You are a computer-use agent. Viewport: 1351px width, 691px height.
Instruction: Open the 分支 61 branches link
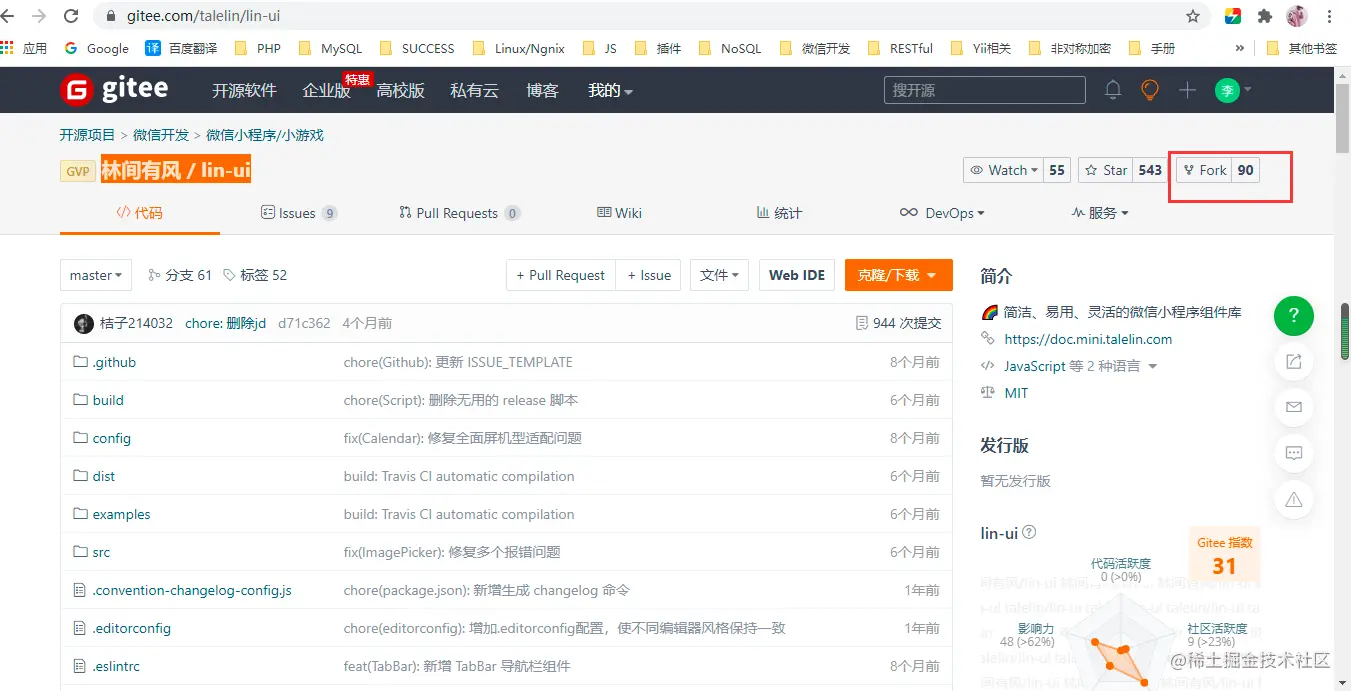(180, 275)
